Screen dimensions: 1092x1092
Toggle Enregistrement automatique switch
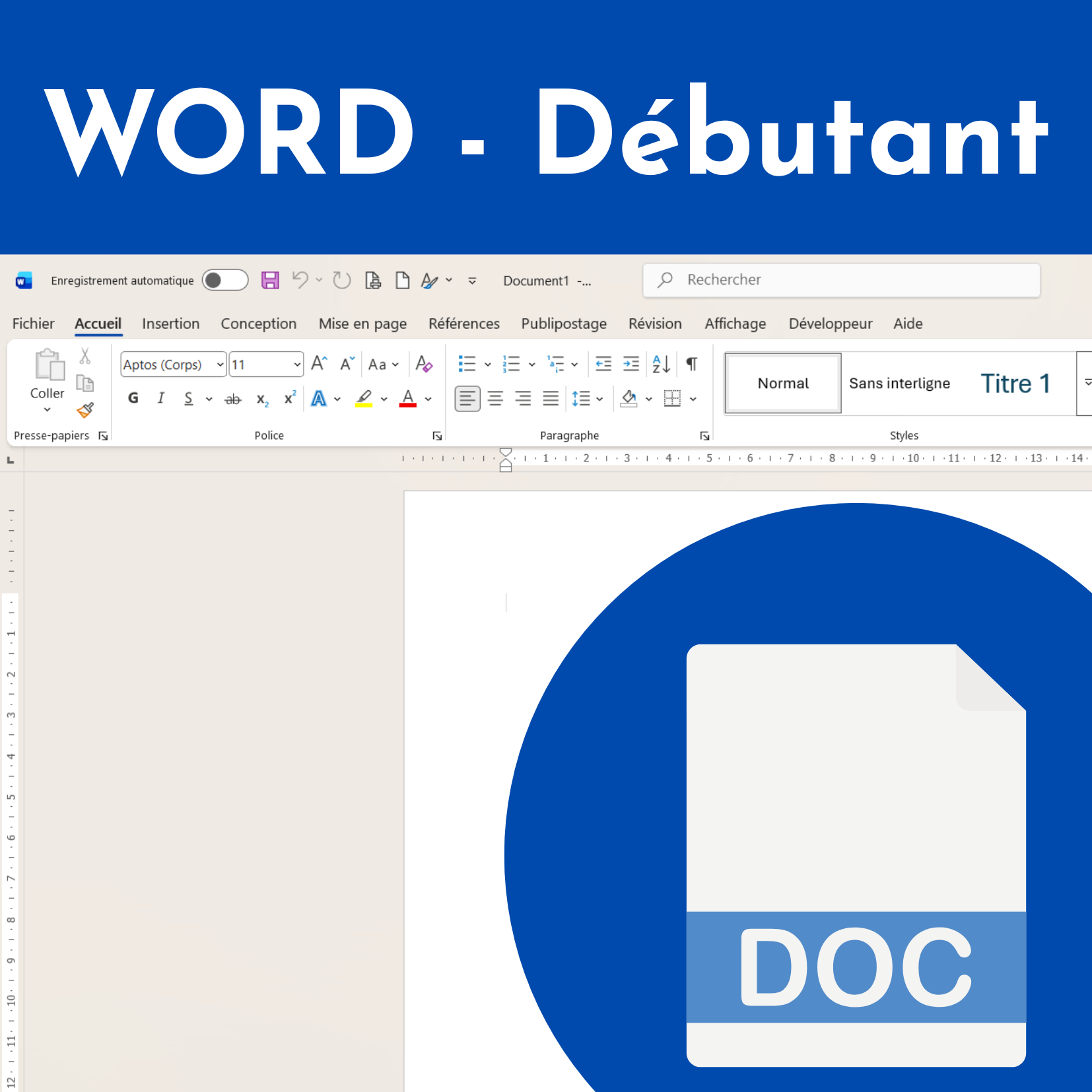point(225,280)
